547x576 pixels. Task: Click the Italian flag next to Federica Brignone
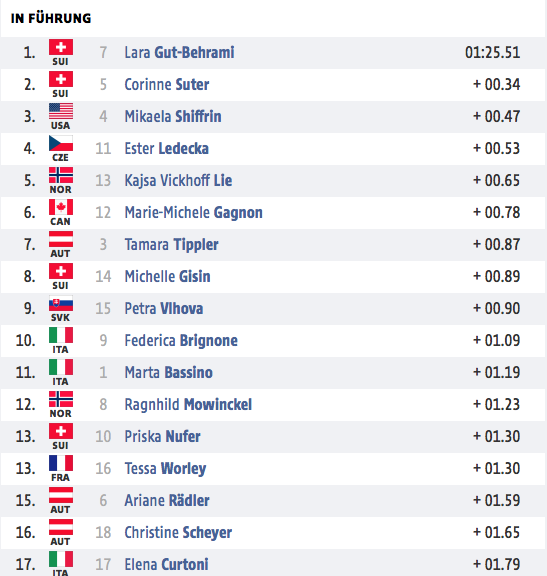61,335
